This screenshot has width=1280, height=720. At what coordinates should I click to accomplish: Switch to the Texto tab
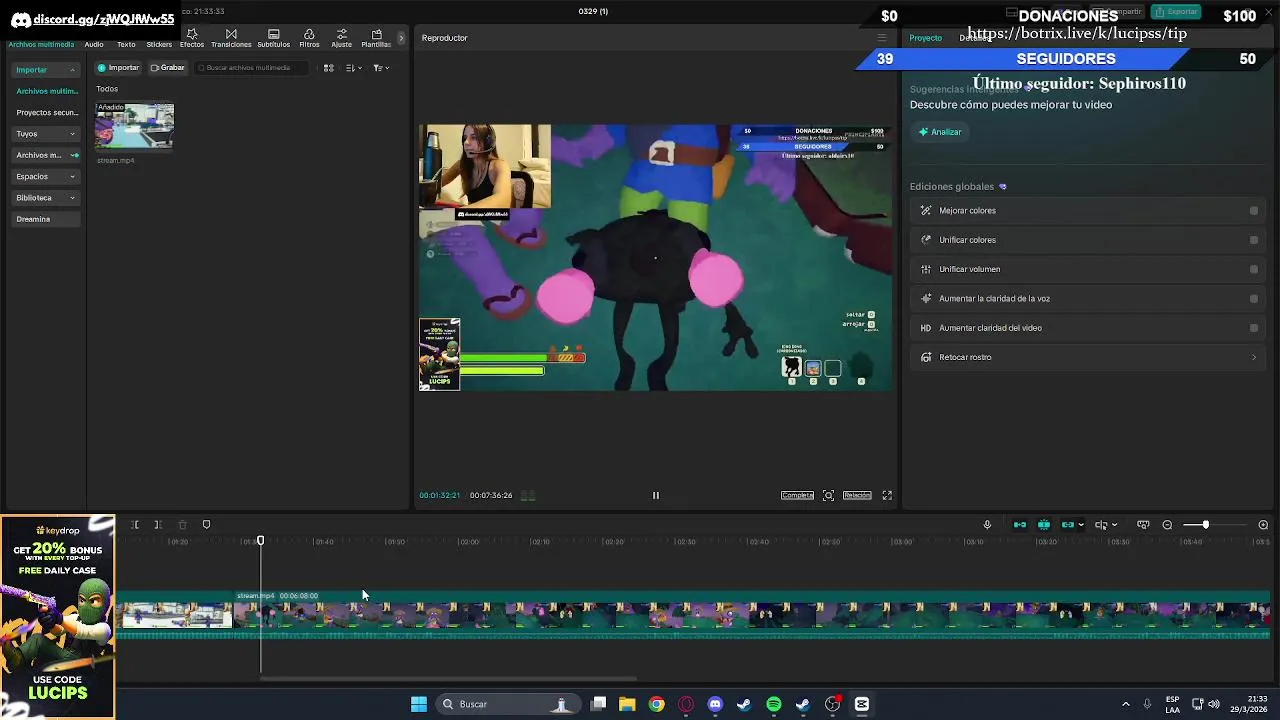point(126,44)
